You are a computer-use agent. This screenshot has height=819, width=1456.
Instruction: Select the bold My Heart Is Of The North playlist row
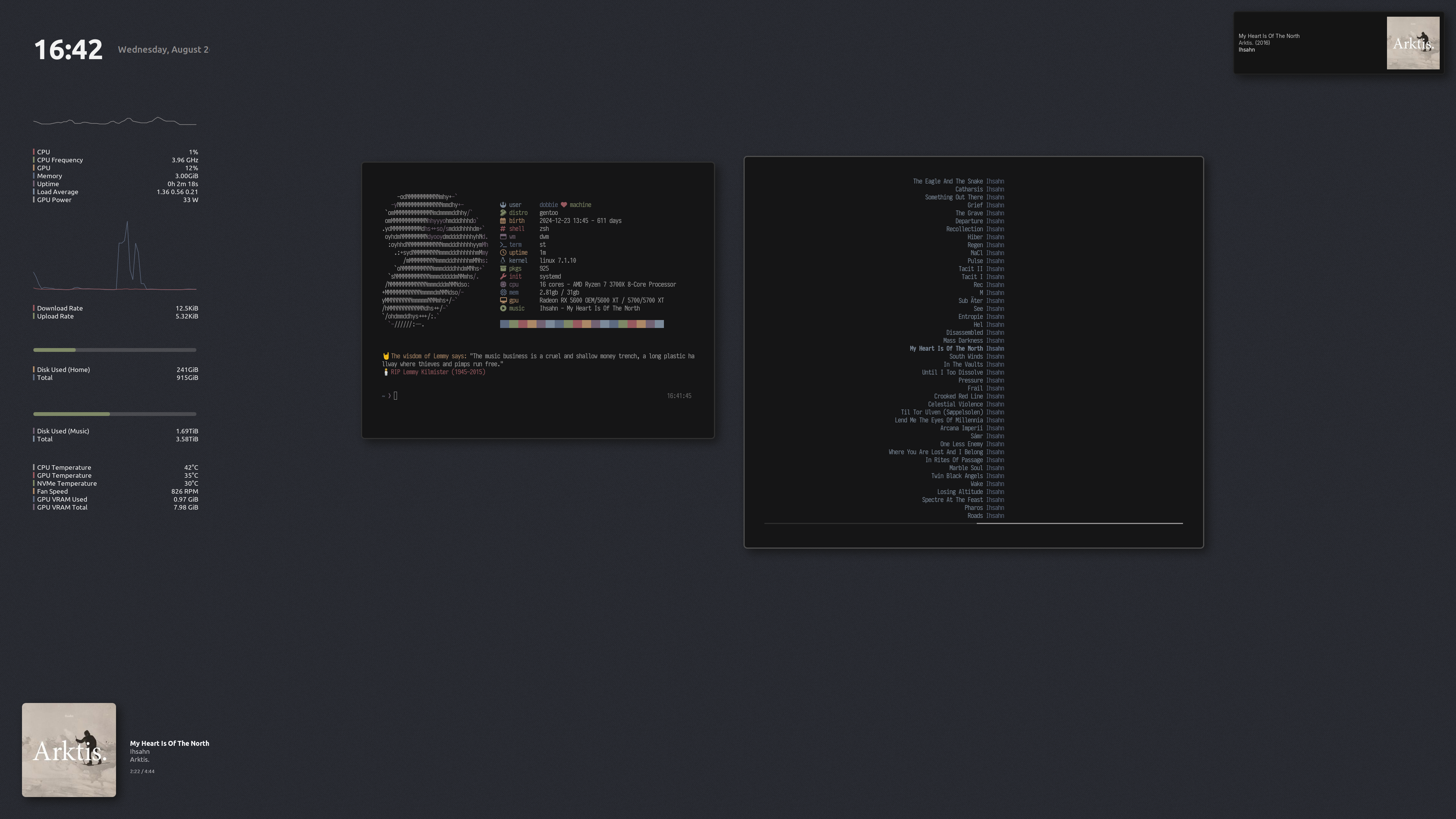(x=957, y=348)
